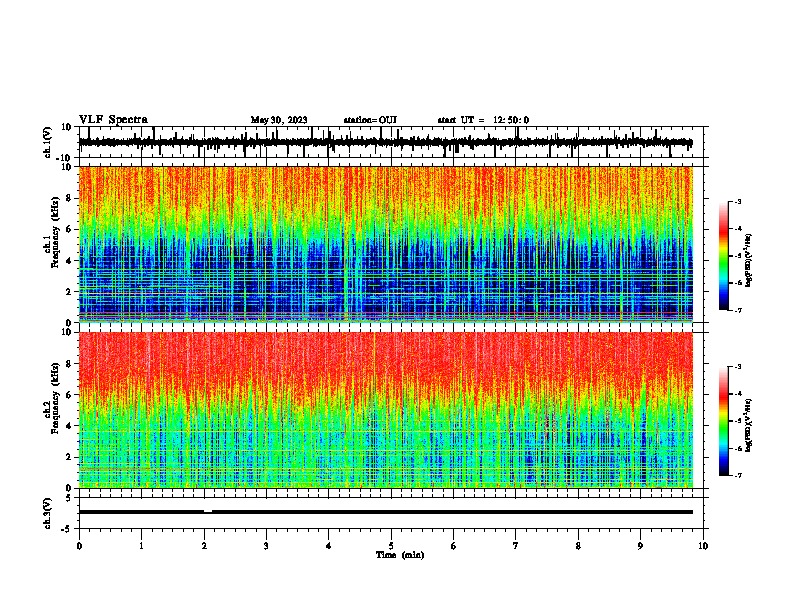This screenshot has width=792, height=612.
Task: Select the "start UT = 12:50:0" text
Action: (x=483, y=120)
